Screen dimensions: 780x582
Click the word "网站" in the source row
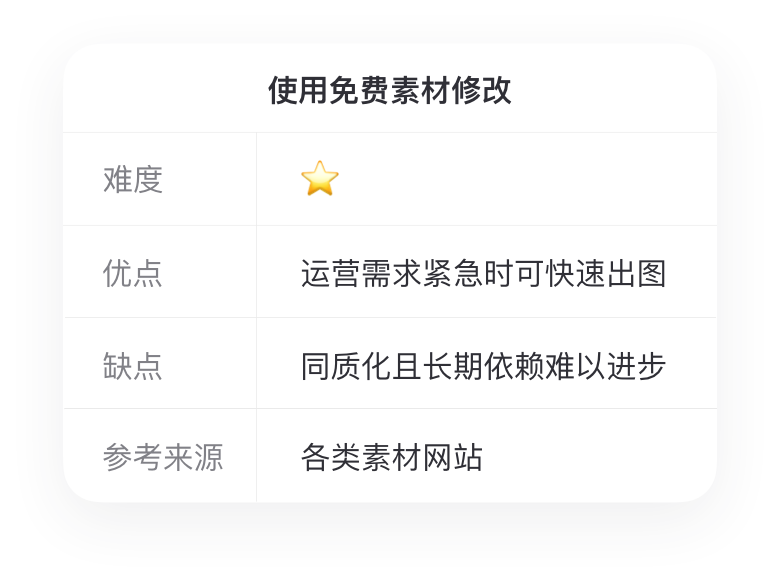(453, 458)
